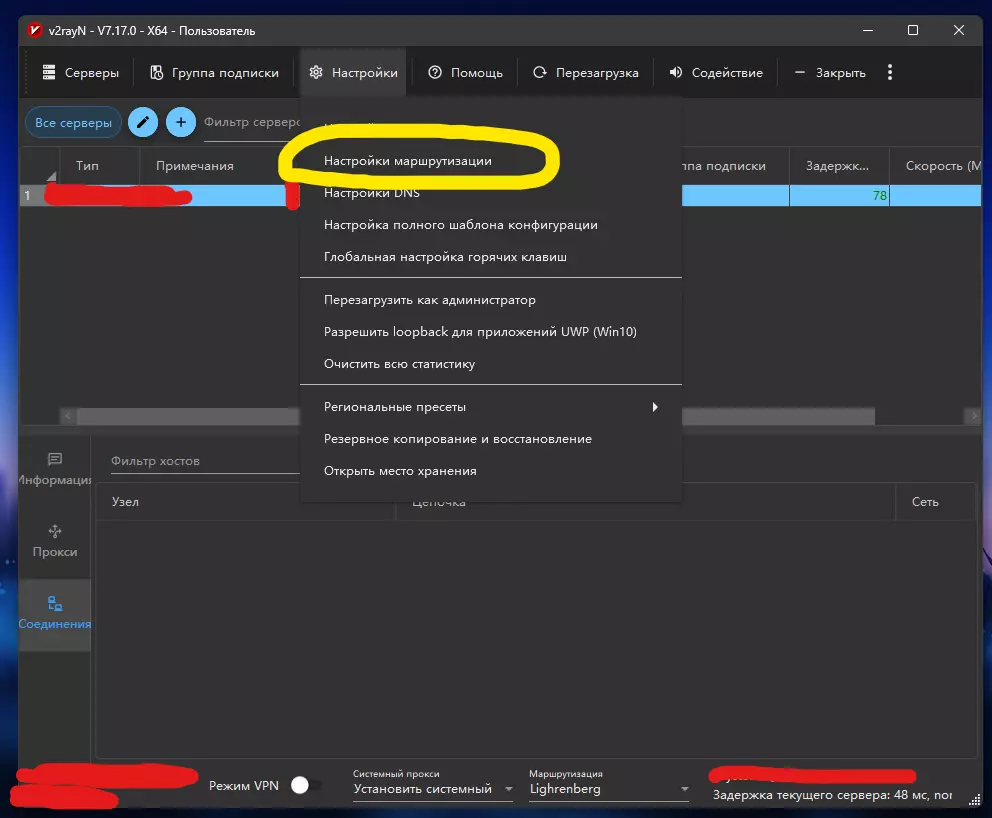
Task: Open the Содействие speaker menu
Action: [x=716, y=73]
